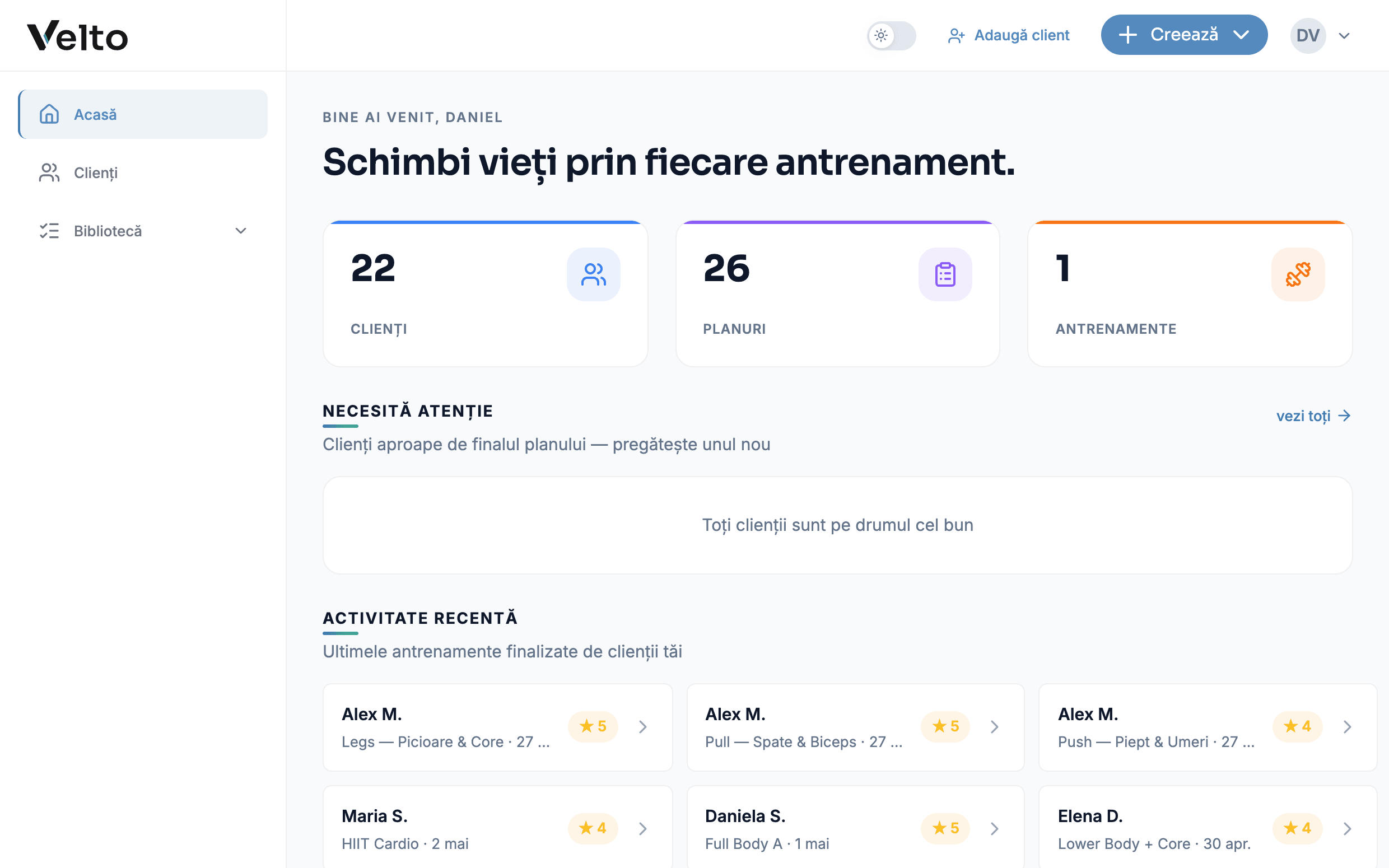Image resolution: width=1389 pixels, height=868 pixels.
Task: Click the Bibliotecă checklist icon
Action: [x=49, y=231]
